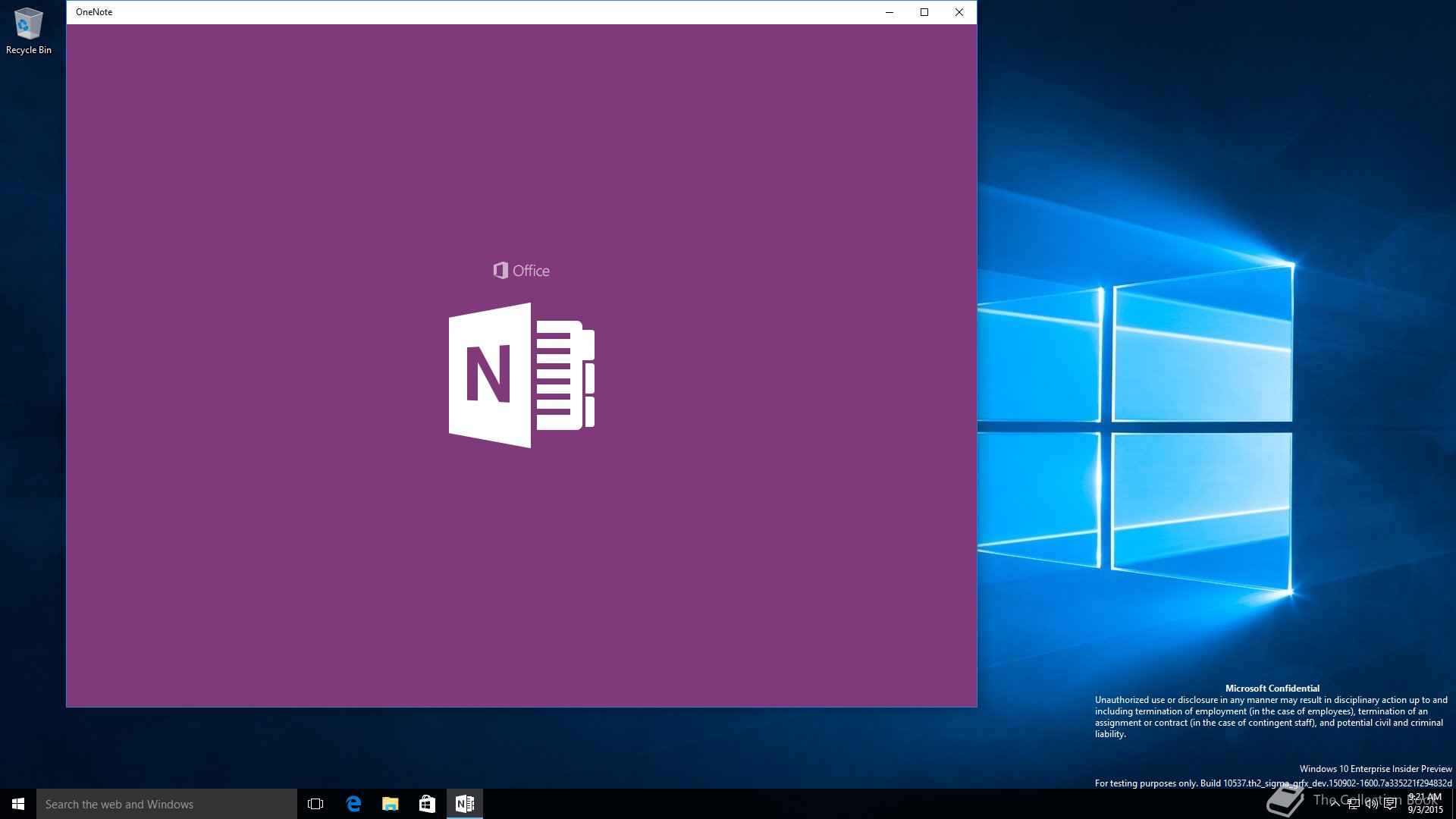The width and height of the screenshot is (1456, 819).
Task: Open the clock showing 9/3/2015
Action: (1425, 804)
